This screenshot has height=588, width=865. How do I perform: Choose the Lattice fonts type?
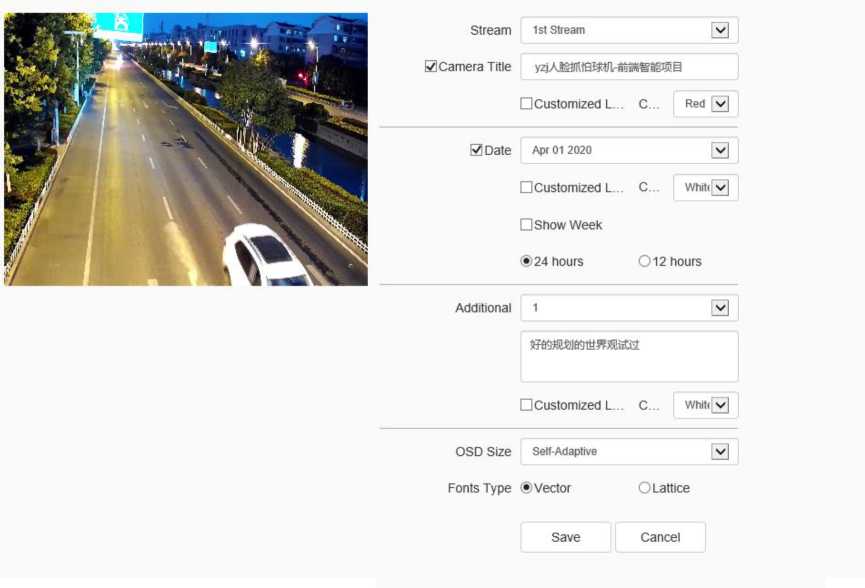pyautogui.click(x=645, y=488)
